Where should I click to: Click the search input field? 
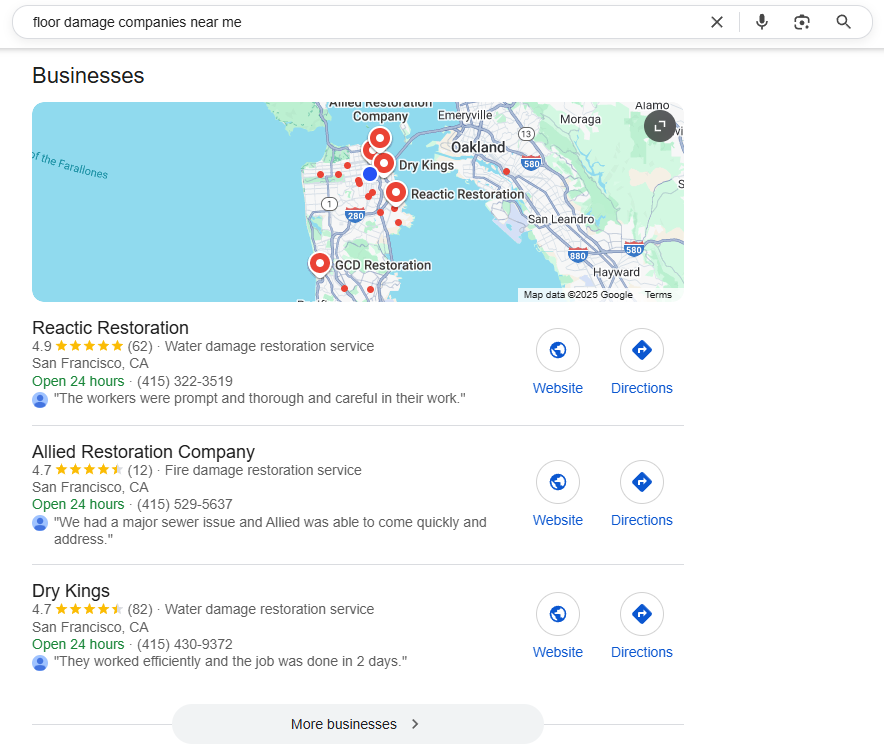(360, 22)
